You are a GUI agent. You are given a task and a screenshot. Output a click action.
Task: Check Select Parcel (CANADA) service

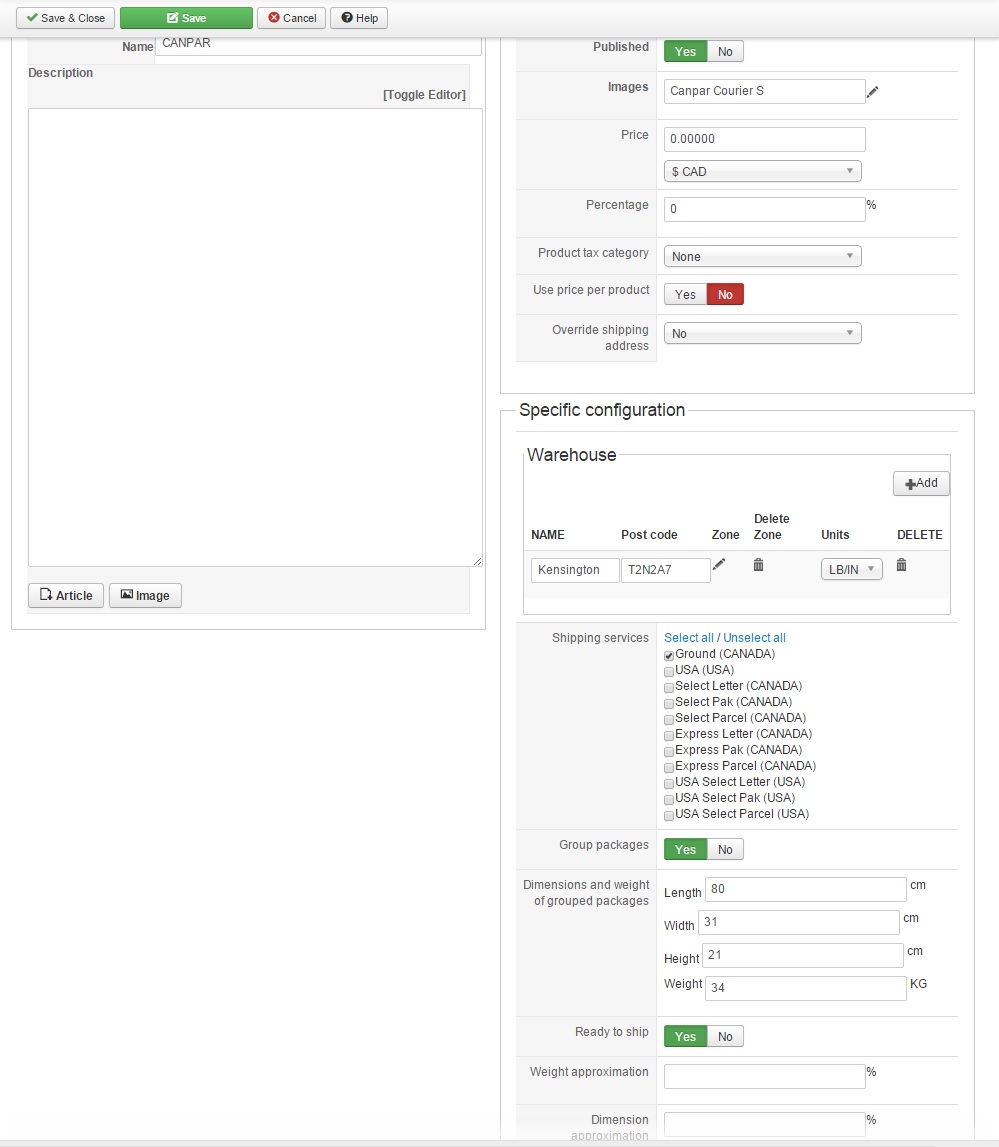coord(669,720)
